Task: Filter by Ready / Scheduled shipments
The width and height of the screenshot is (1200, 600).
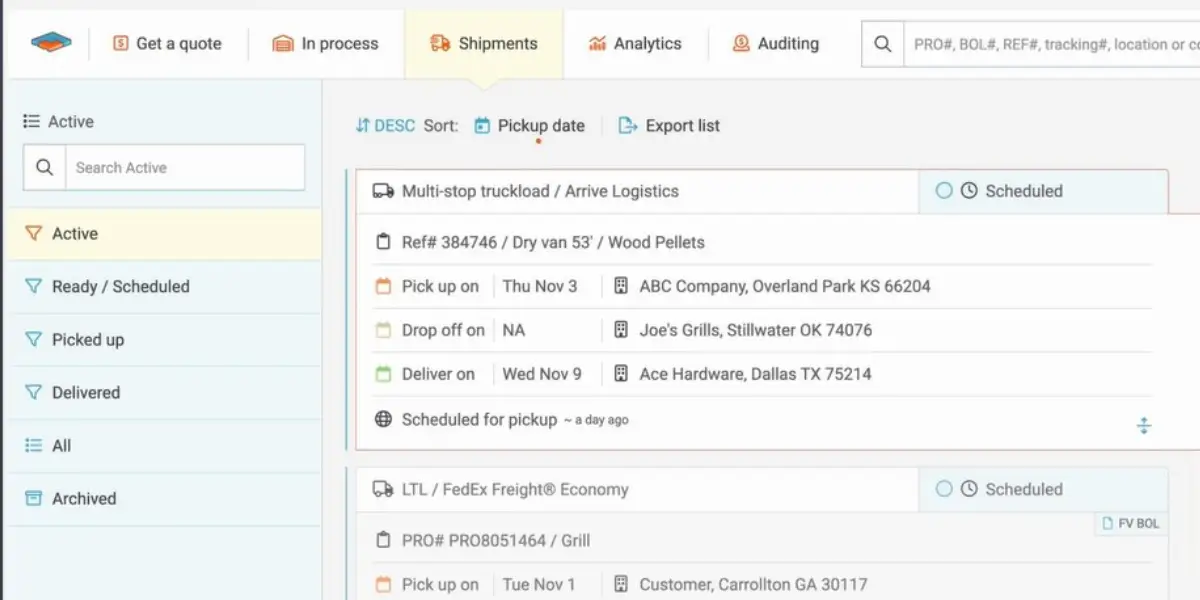Action: pyautogui.click(x=164, y=287)
